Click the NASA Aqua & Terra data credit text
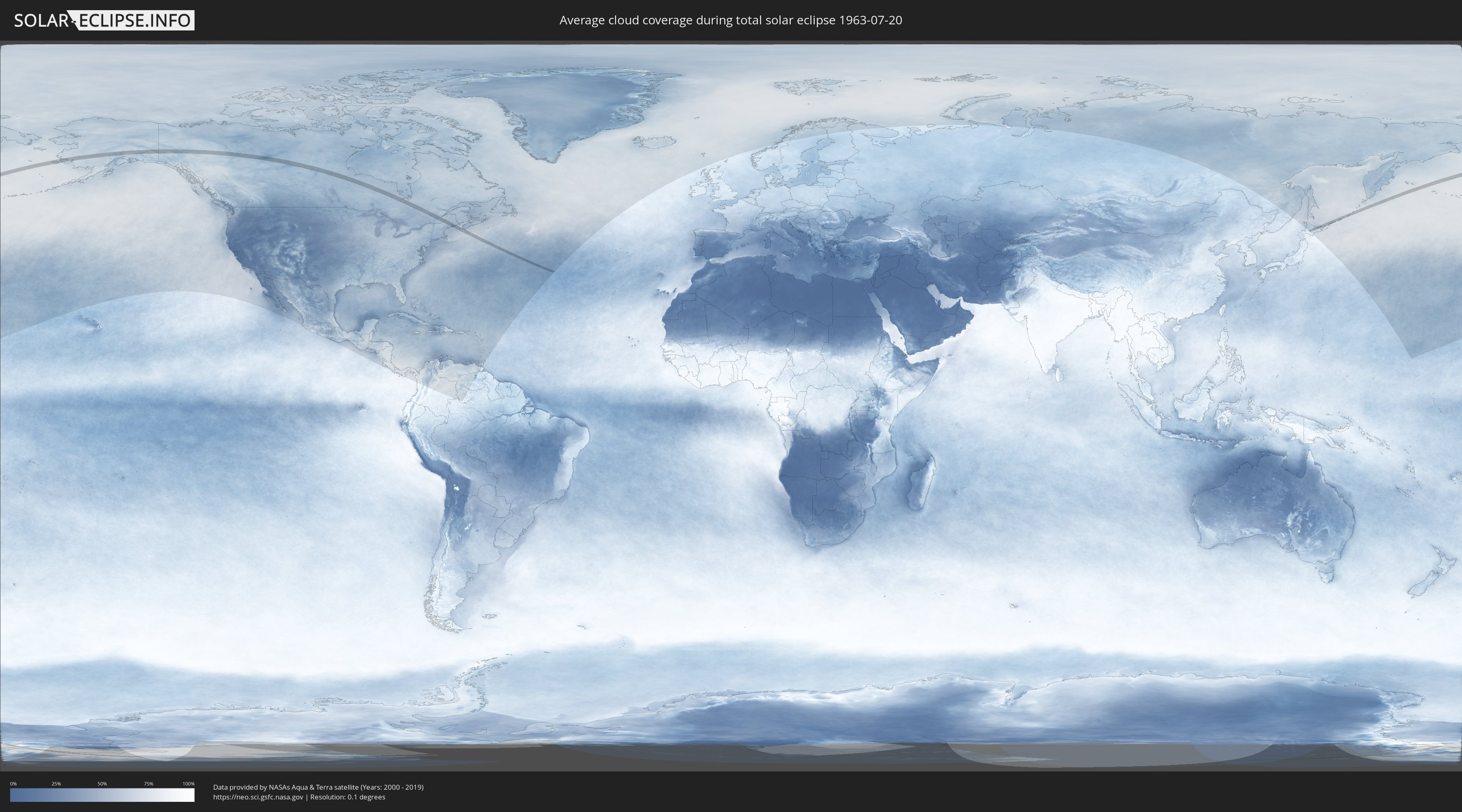The image size is (1462, 812). coord(318,787)
